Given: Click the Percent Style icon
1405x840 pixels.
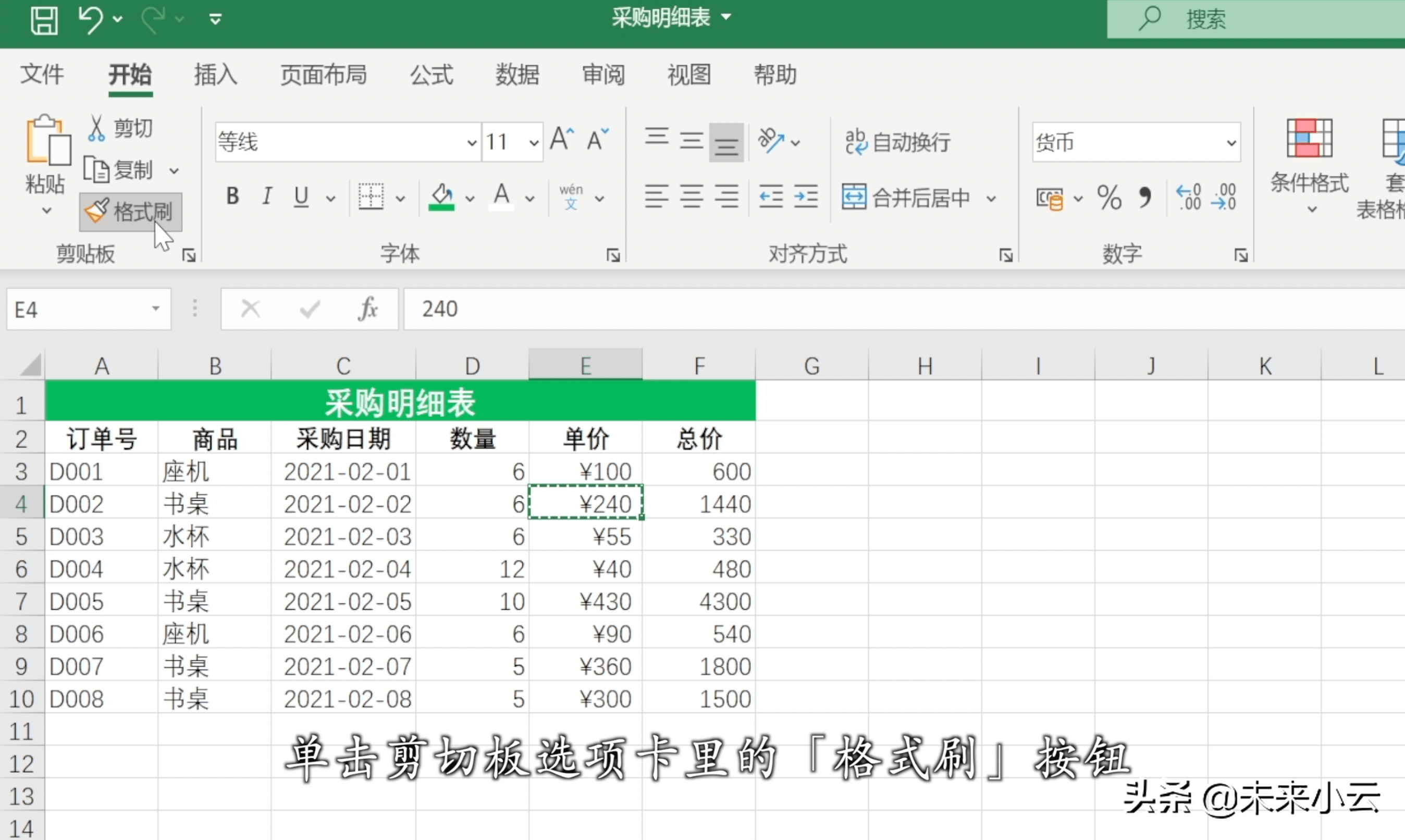Looking at the screenshot, I should point(1108,197).
